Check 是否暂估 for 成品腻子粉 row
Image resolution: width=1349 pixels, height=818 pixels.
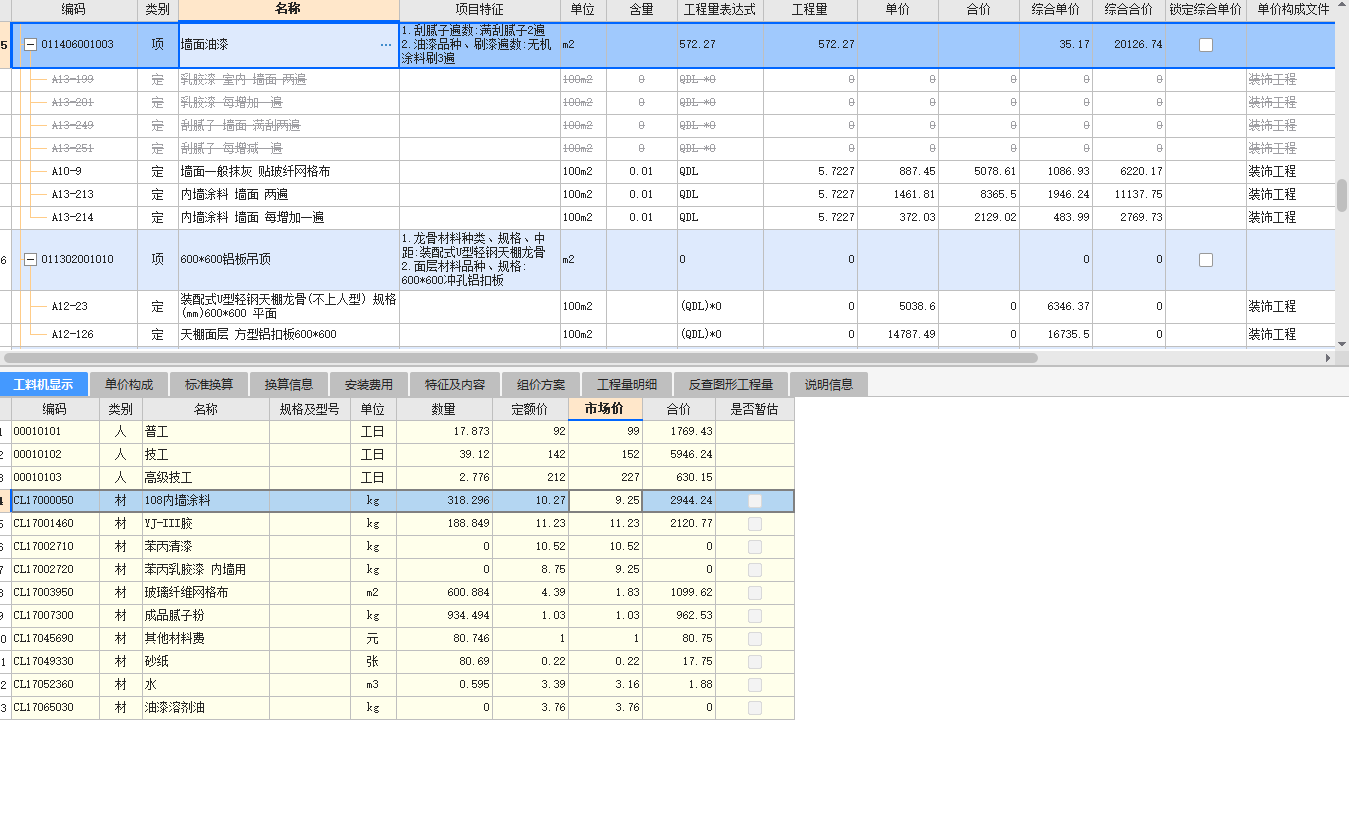(755, 616)
